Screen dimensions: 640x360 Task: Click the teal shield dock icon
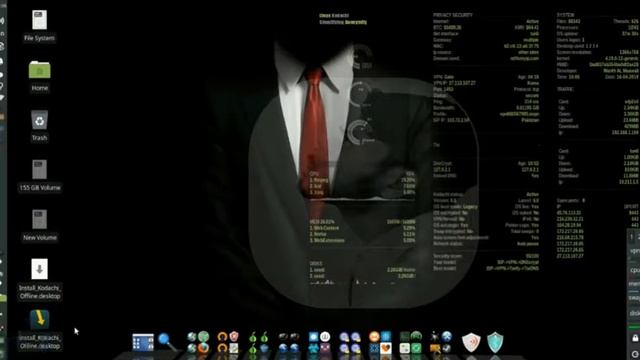495,342
